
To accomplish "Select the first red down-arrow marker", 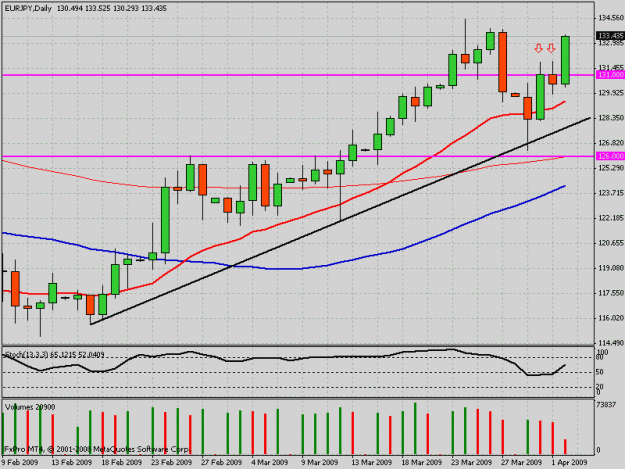I will coord(539,49).
